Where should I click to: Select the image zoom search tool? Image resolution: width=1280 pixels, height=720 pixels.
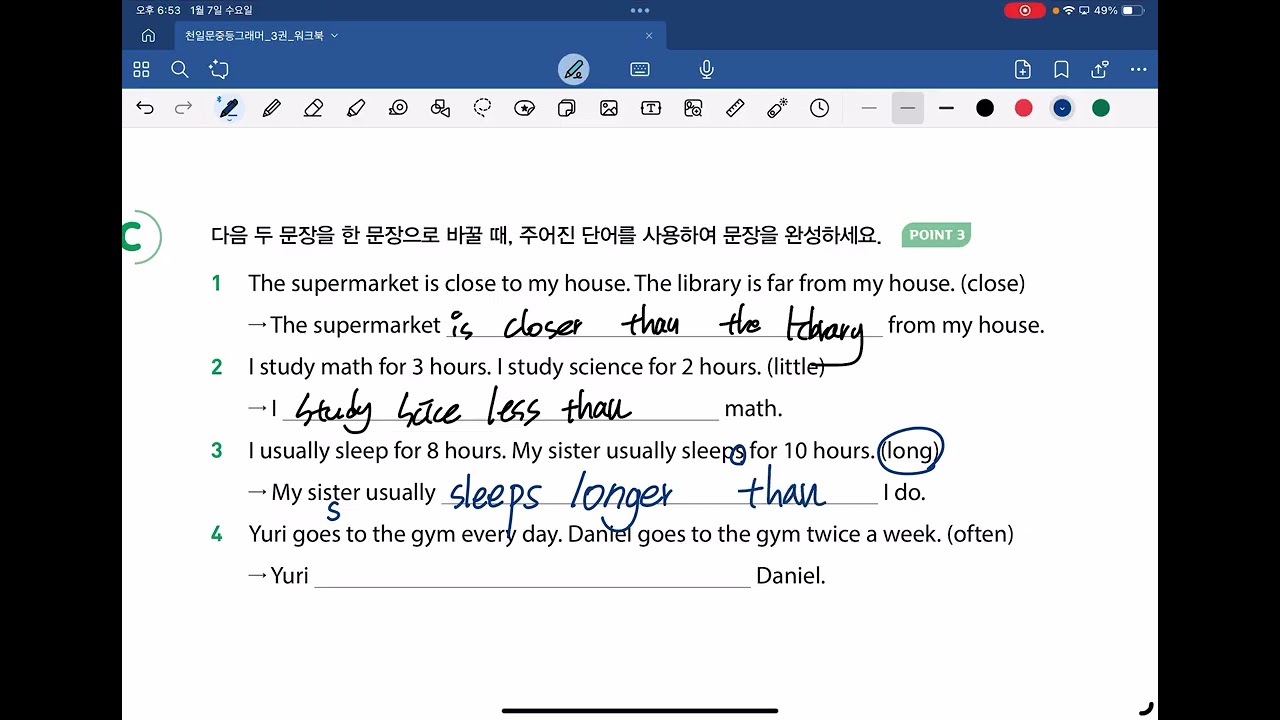tap(693, 108)
